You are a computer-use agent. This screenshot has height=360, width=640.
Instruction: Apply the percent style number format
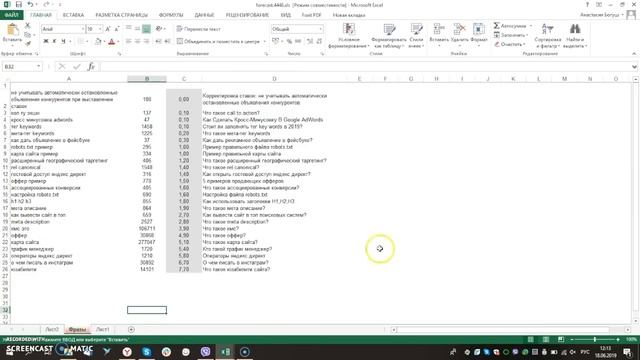tap(289, 41)
